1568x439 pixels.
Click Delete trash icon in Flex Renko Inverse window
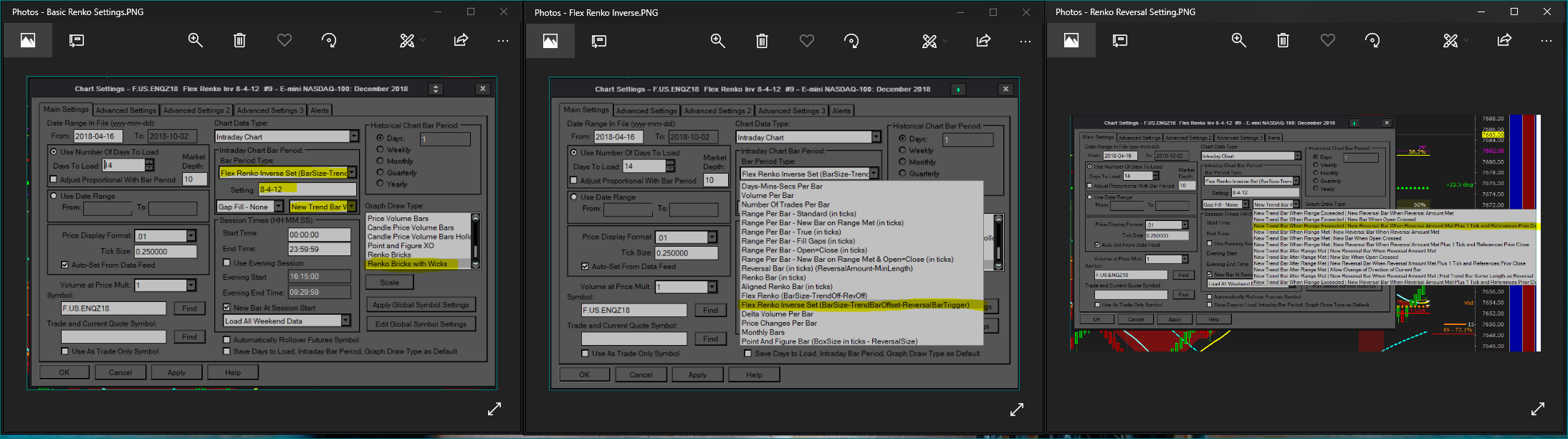(763, 41)
